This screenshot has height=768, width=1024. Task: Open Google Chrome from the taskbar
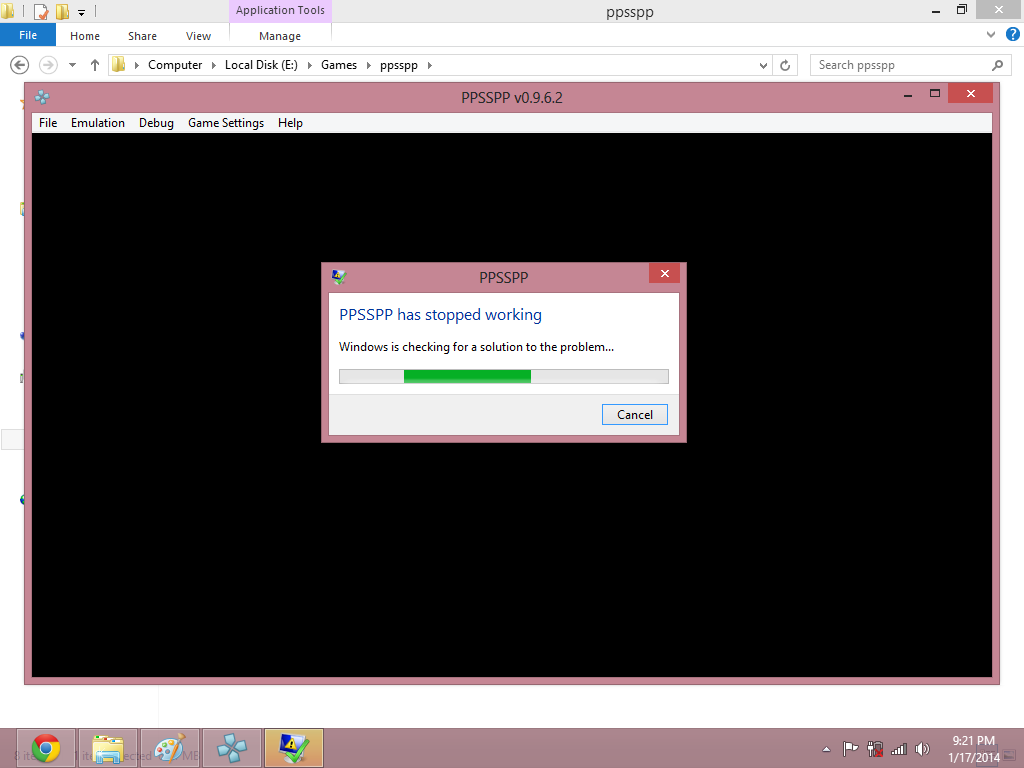click(46, 748)
